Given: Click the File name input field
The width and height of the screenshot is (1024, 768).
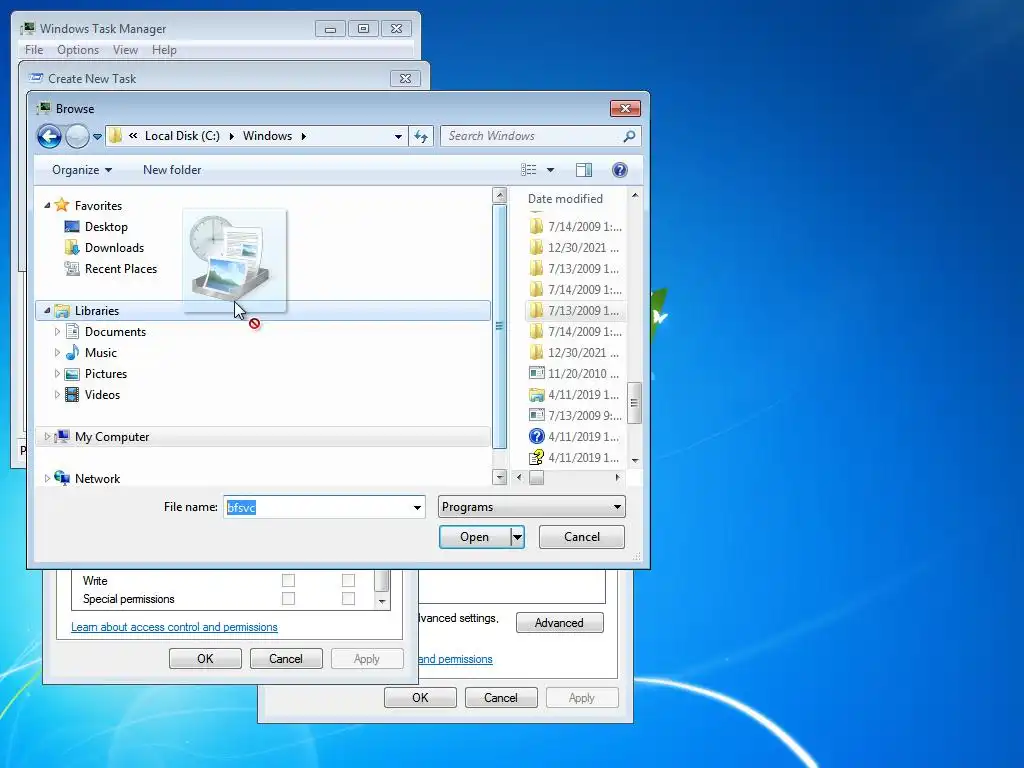Looking at the screenshot, I should [317, 507].
